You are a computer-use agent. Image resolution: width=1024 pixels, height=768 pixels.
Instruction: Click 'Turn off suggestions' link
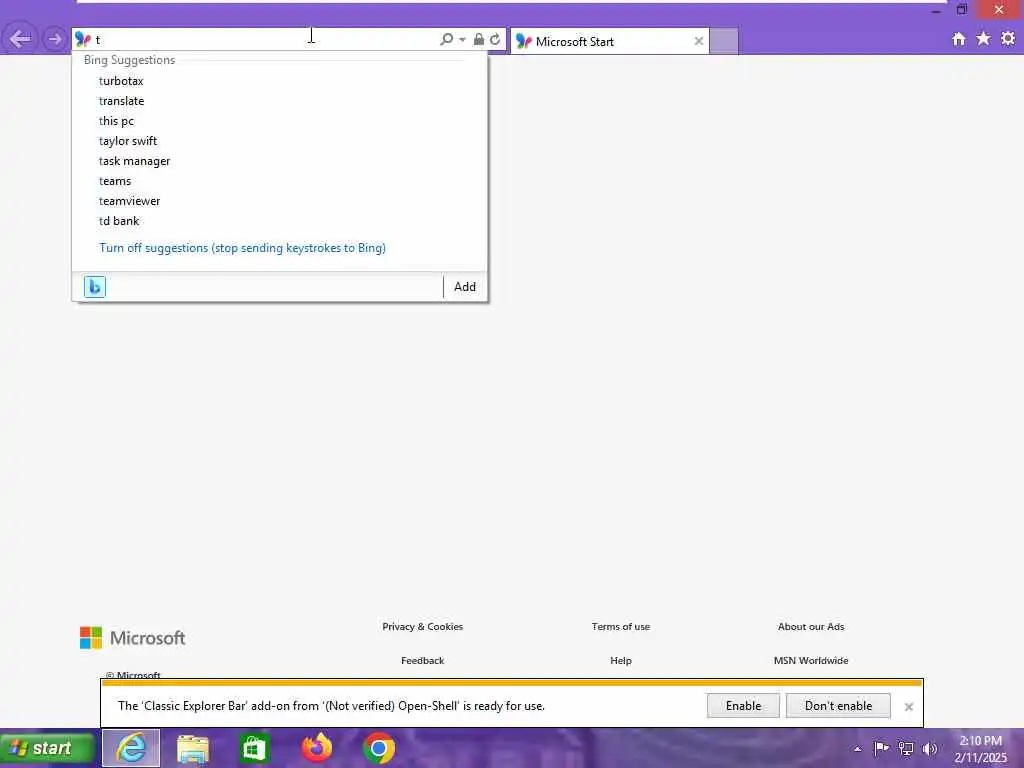(242, 248)
